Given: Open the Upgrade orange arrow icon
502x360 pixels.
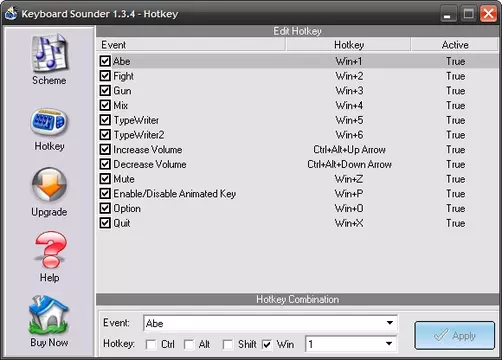Looking at the screenshot, I should tap(49, 184).
